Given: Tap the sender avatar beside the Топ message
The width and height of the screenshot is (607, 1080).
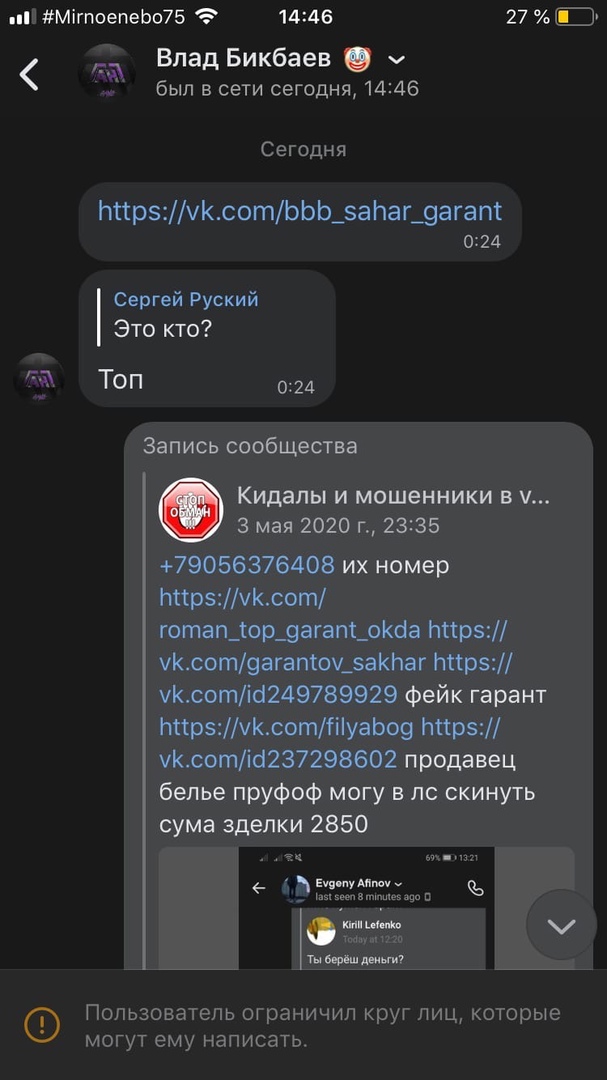Looking at the screenshot, I should [39, 379].
